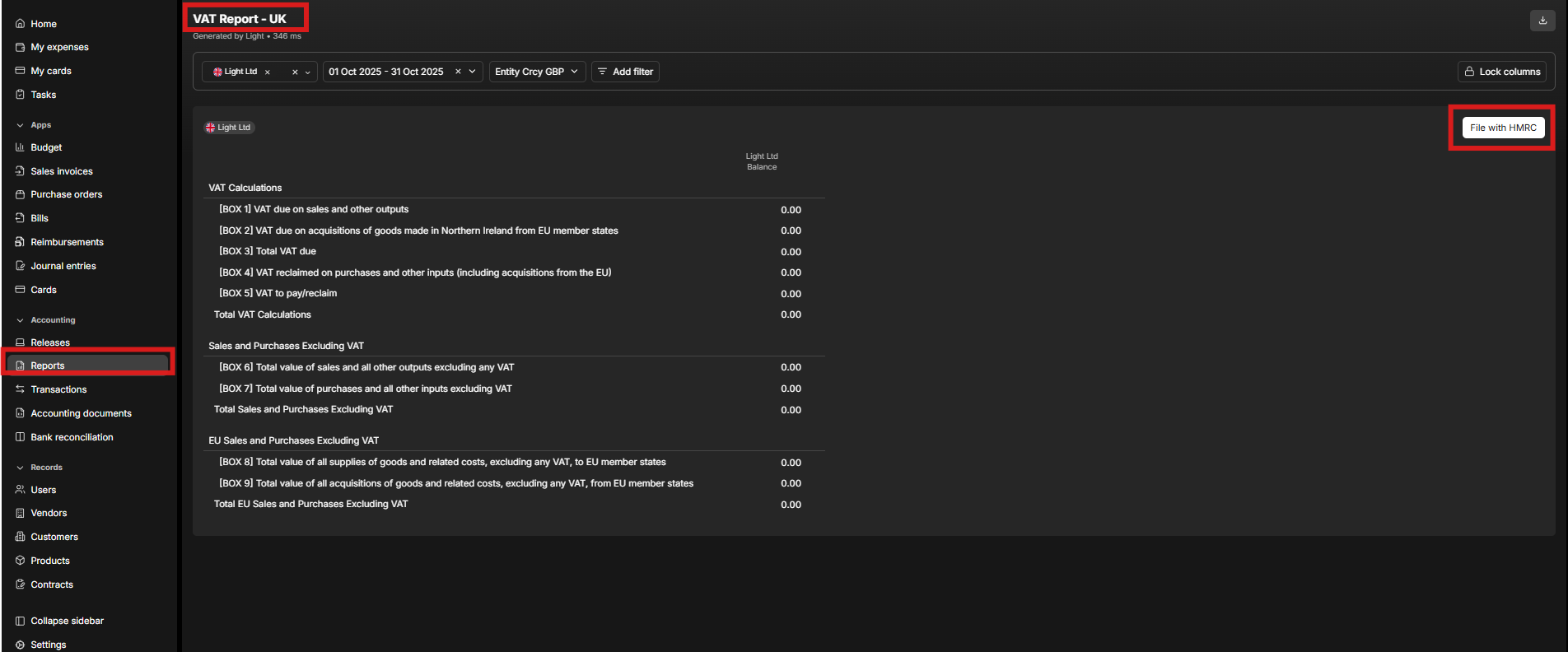The width and height of the screenshot is (1568, 652).
Task: Click the Settings gear icon
Action: [x=20, y=645]
